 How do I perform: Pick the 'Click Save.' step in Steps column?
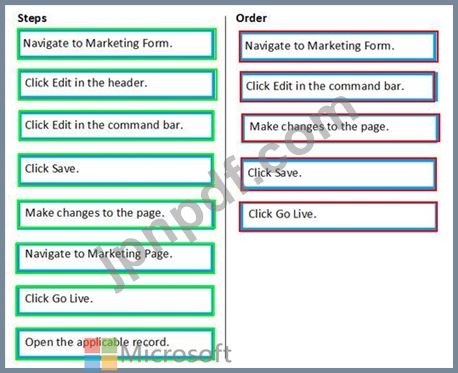116,170
